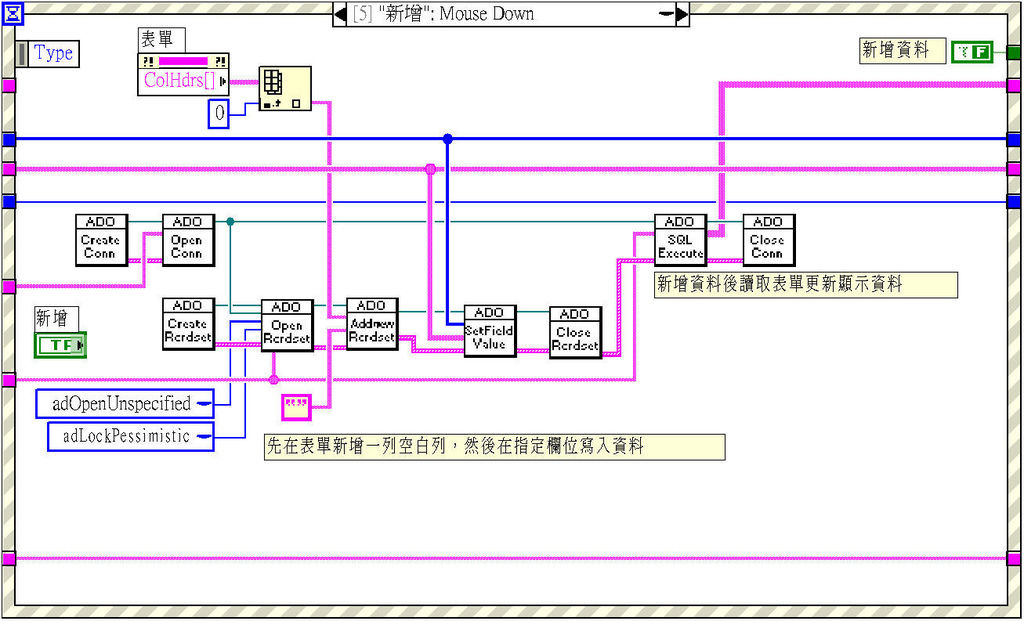Select the 表單 property node header
Screen dimensions: 1024x621
183,61
